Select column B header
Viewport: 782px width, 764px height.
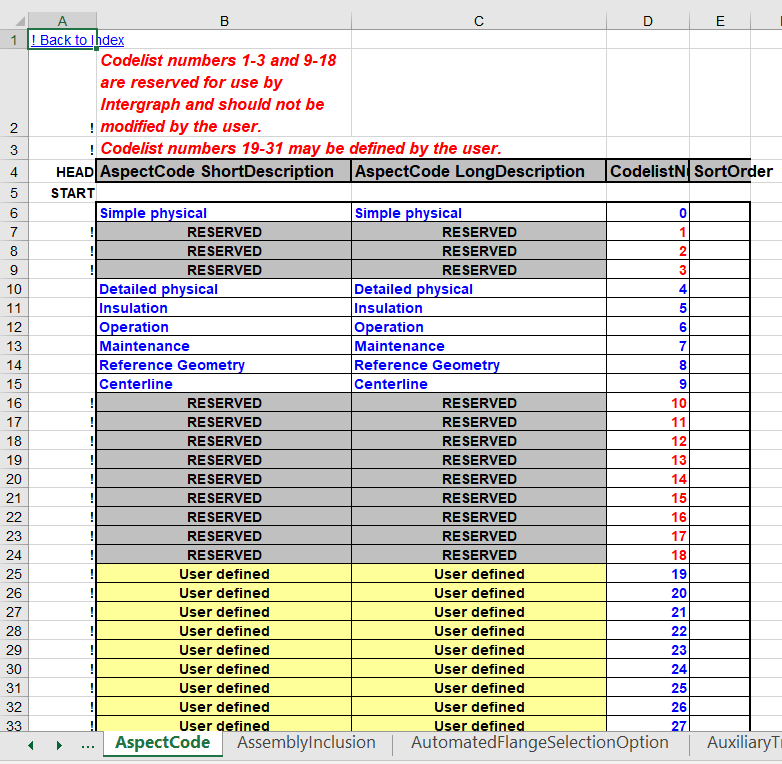point(224,21)
